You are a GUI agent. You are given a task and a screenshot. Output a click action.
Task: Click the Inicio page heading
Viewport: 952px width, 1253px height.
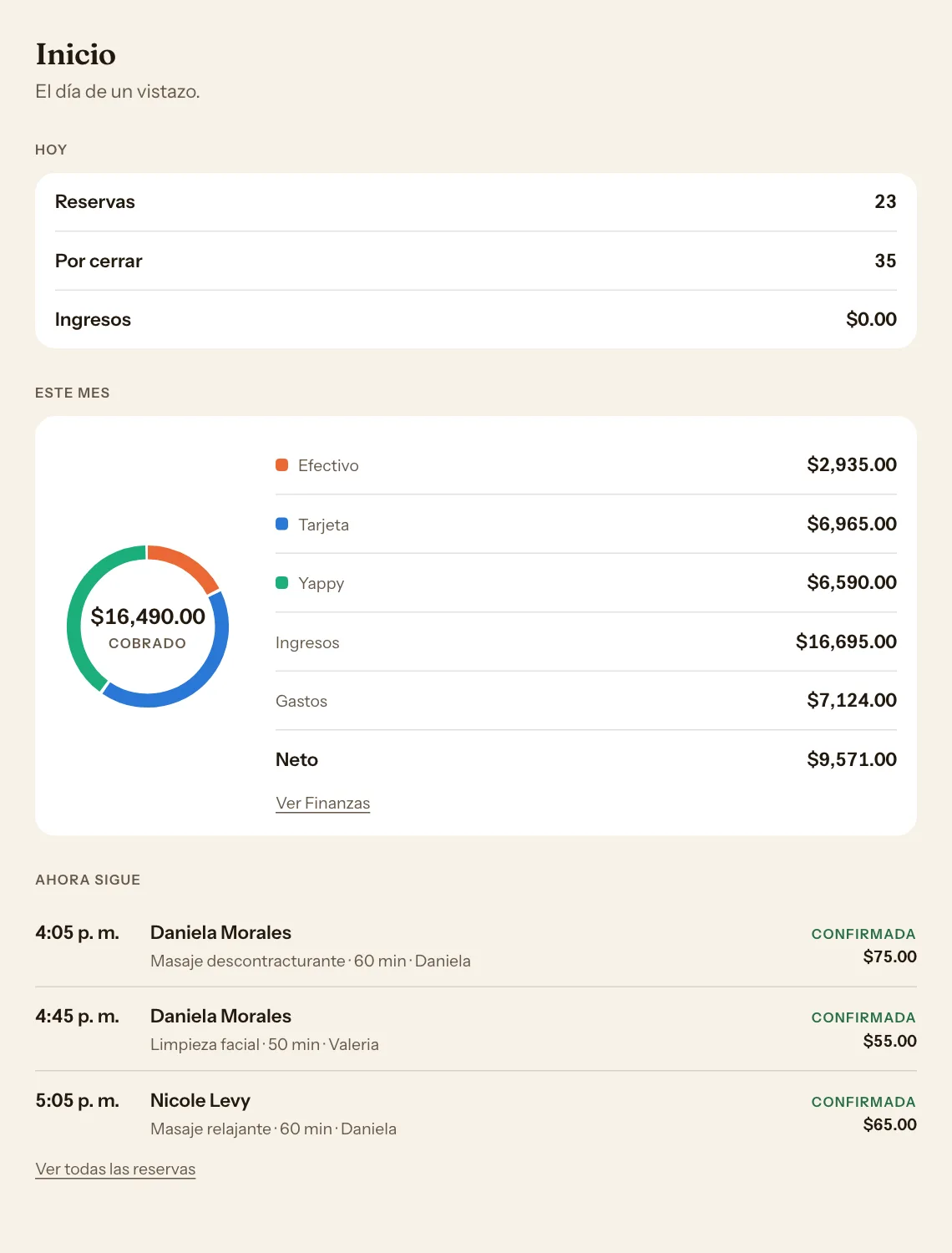tap(76, 54)
